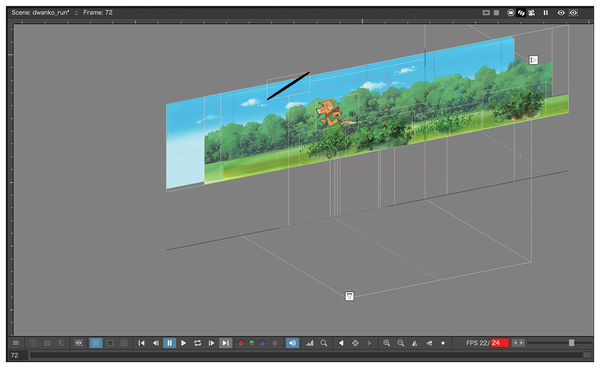Switch to camera stand view icon
The width and height of the screenshot is (600, 368).
click(x=510, y=13)
